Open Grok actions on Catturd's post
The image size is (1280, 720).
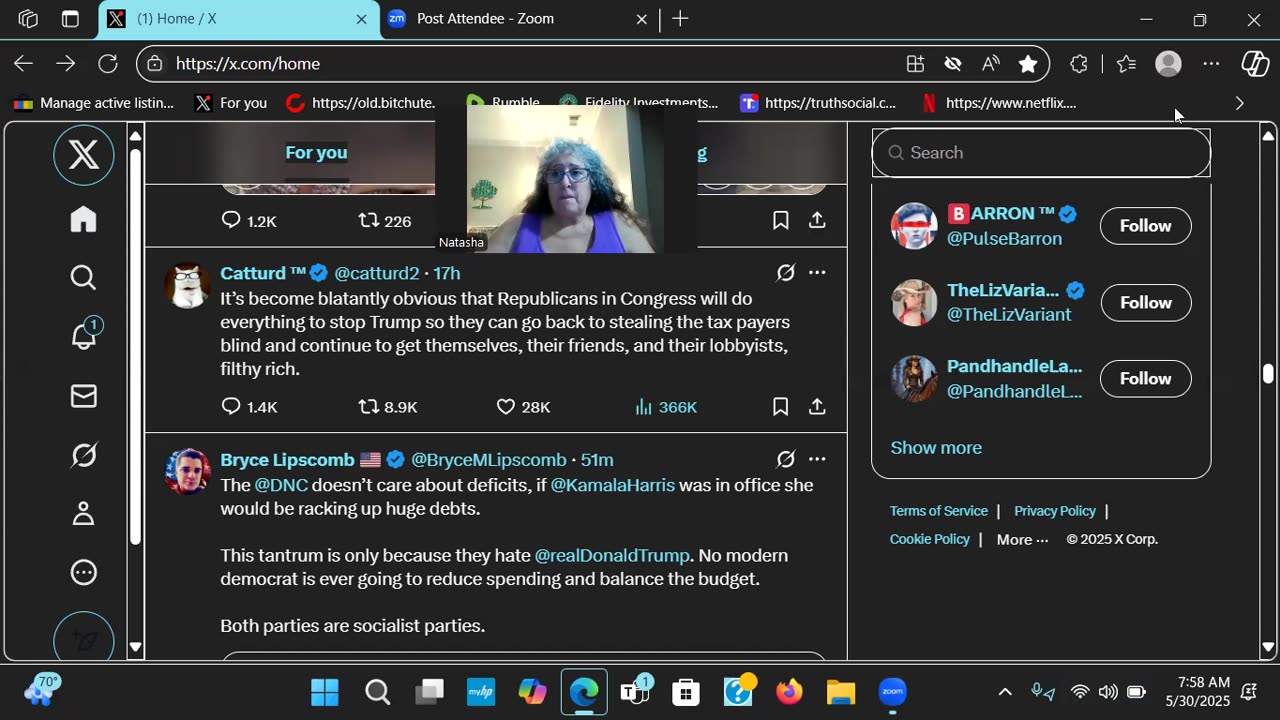click(786, 273)
